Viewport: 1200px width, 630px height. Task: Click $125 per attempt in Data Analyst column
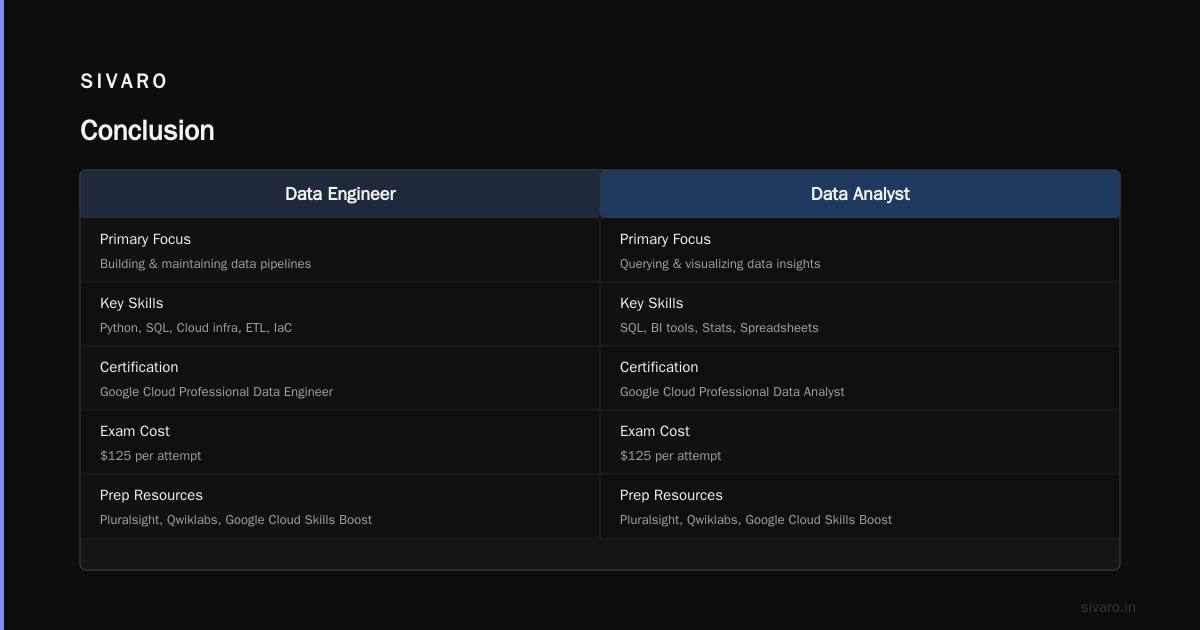(670, 456)
